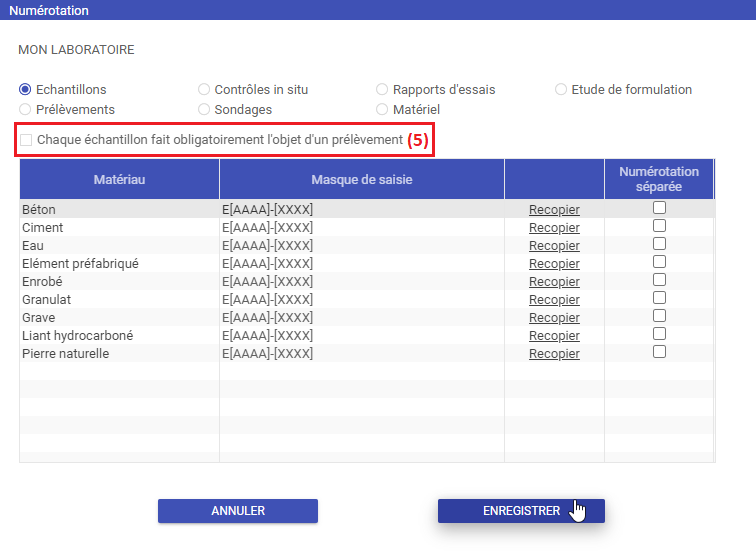Image resolution: width=756 pixels, height=557 pixels.
Task: Click Recopier in Elément préfabriqué row
Action: [554, 264]
